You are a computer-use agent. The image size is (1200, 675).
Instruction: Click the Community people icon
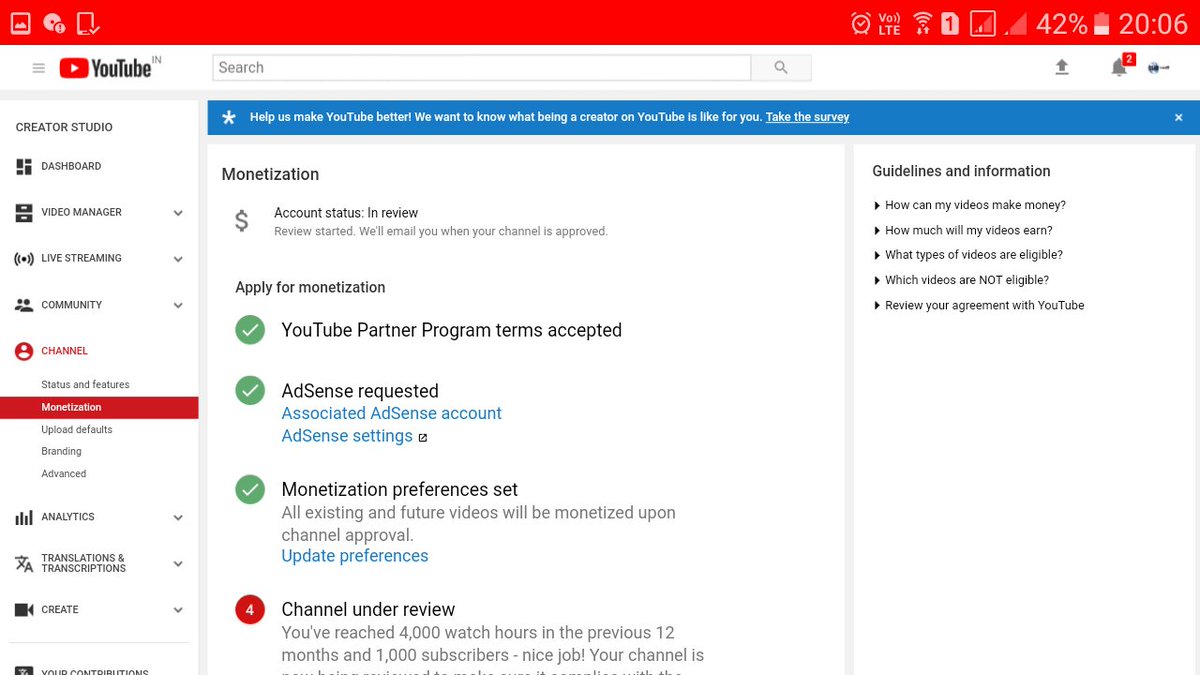point(24,305)
